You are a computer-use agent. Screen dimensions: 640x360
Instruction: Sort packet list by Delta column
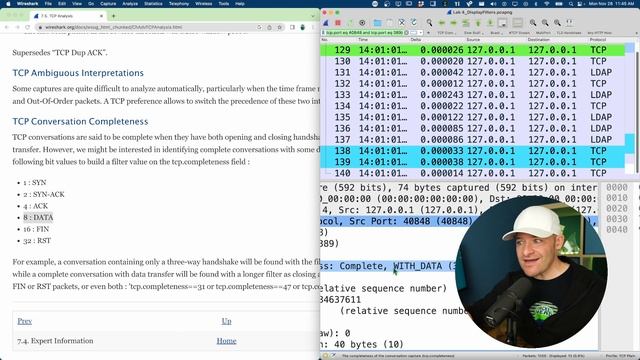tap(416, 40)
